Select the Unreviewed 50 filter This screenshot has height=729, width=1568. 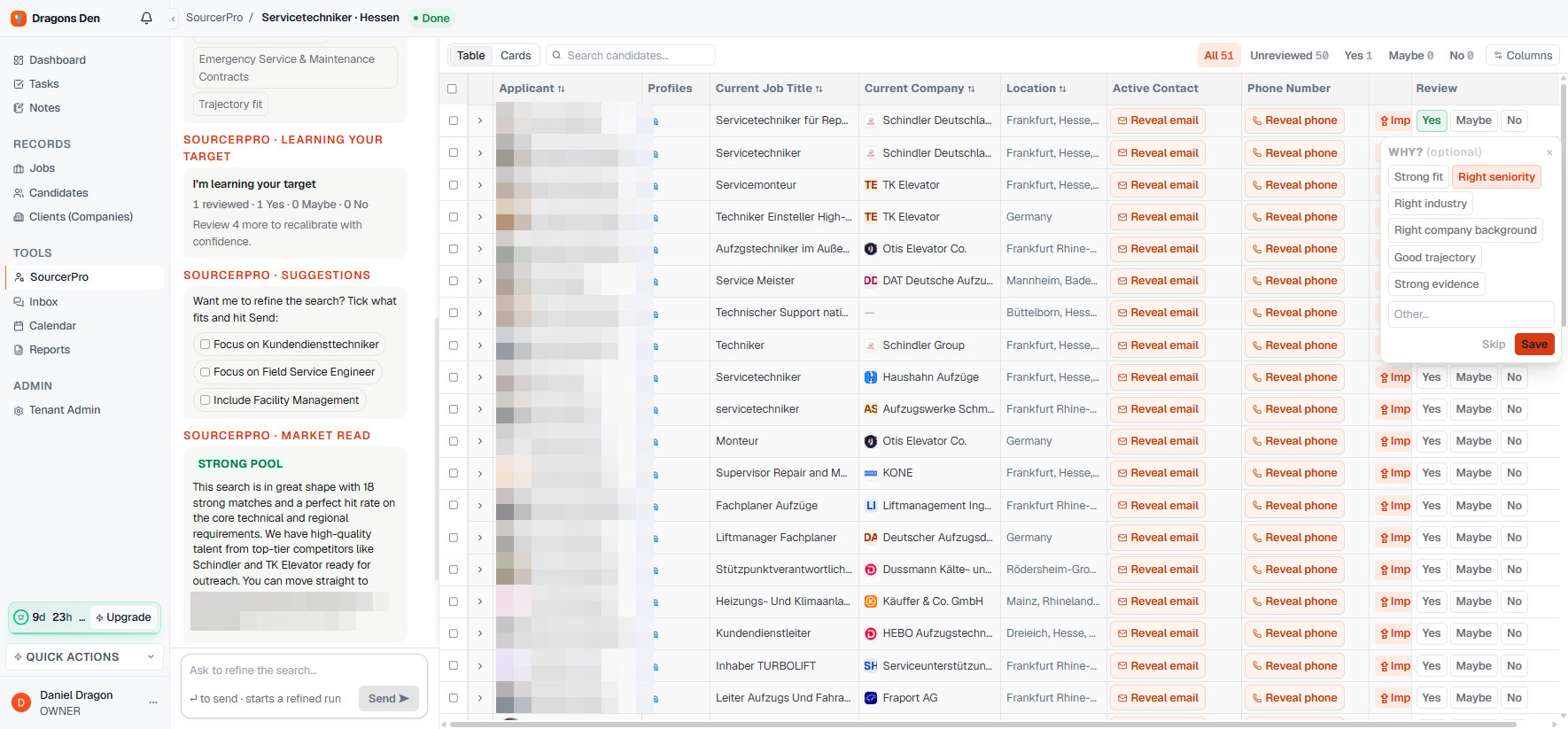tap(1289, 56)
